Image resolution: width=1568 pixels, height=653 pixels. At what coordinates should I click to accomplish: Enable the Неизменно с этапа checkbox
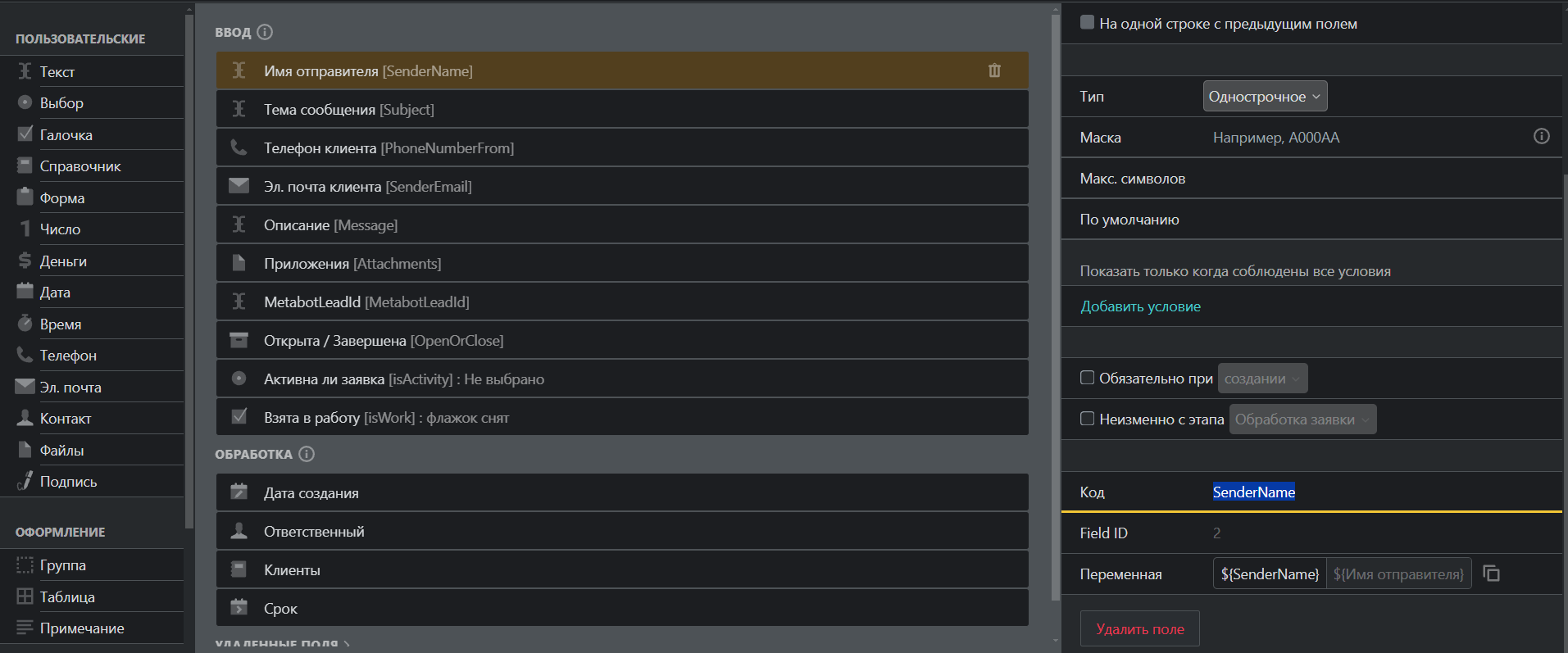point(1087,419)
